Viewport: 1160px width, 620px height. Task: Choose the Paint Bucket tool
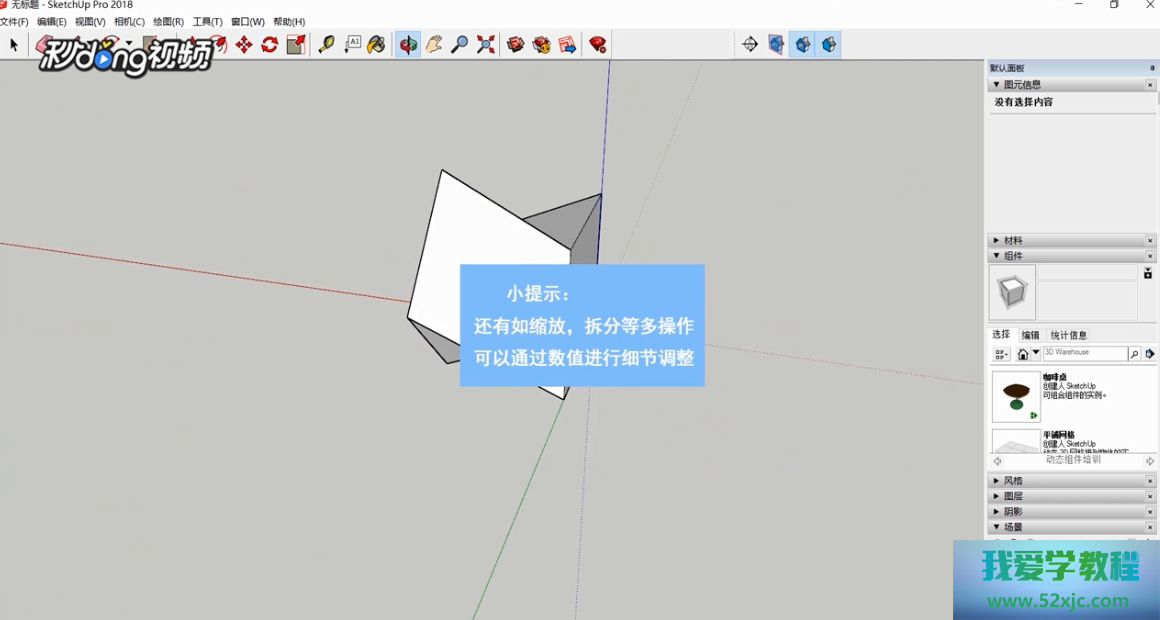[x=376, y=45]
